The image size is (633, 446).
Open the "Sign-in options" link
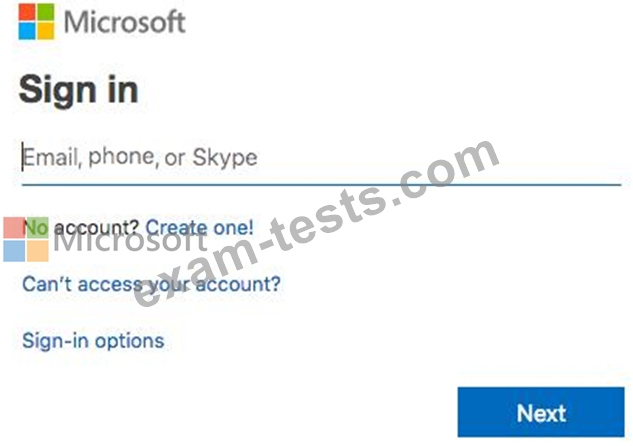tap(93, 341)
